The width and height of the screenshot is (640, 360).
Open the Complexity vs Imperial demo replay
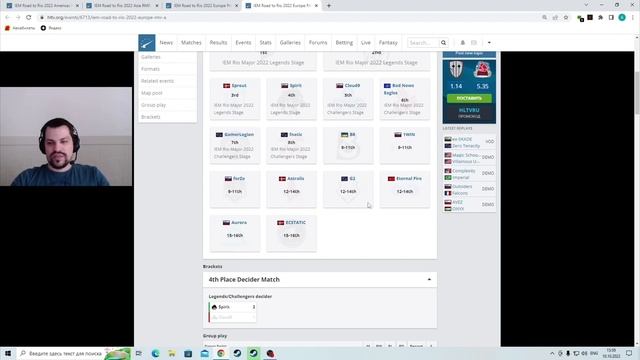coord(469,173)
